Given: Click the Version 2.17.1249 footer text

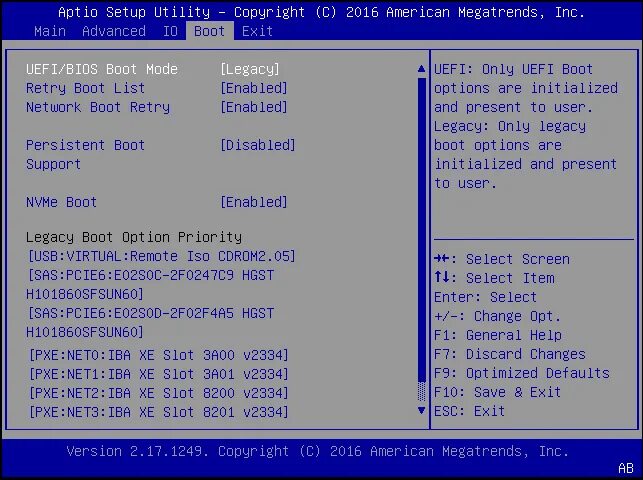Looking at the screenshot, I should coord(318,451).
